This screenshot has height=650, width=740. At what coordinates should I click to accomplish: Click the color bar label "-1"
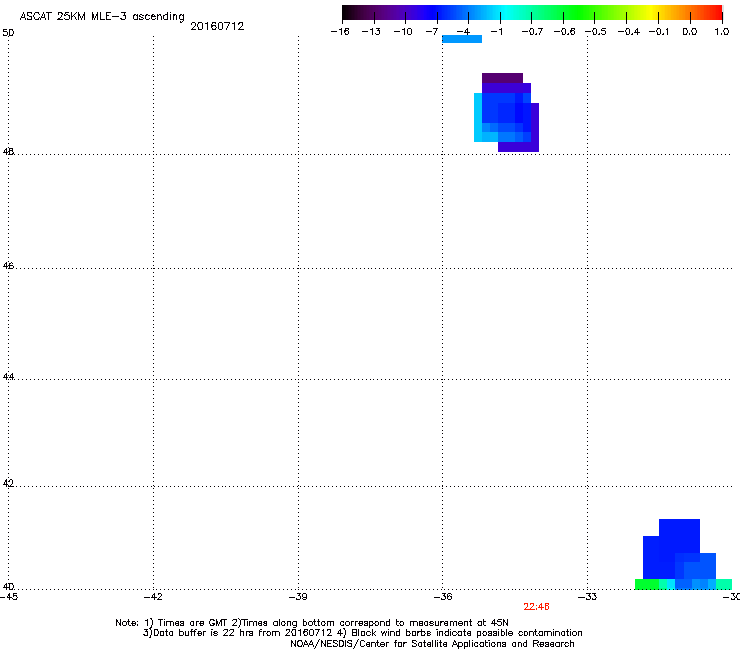click(x=496, y=32)
